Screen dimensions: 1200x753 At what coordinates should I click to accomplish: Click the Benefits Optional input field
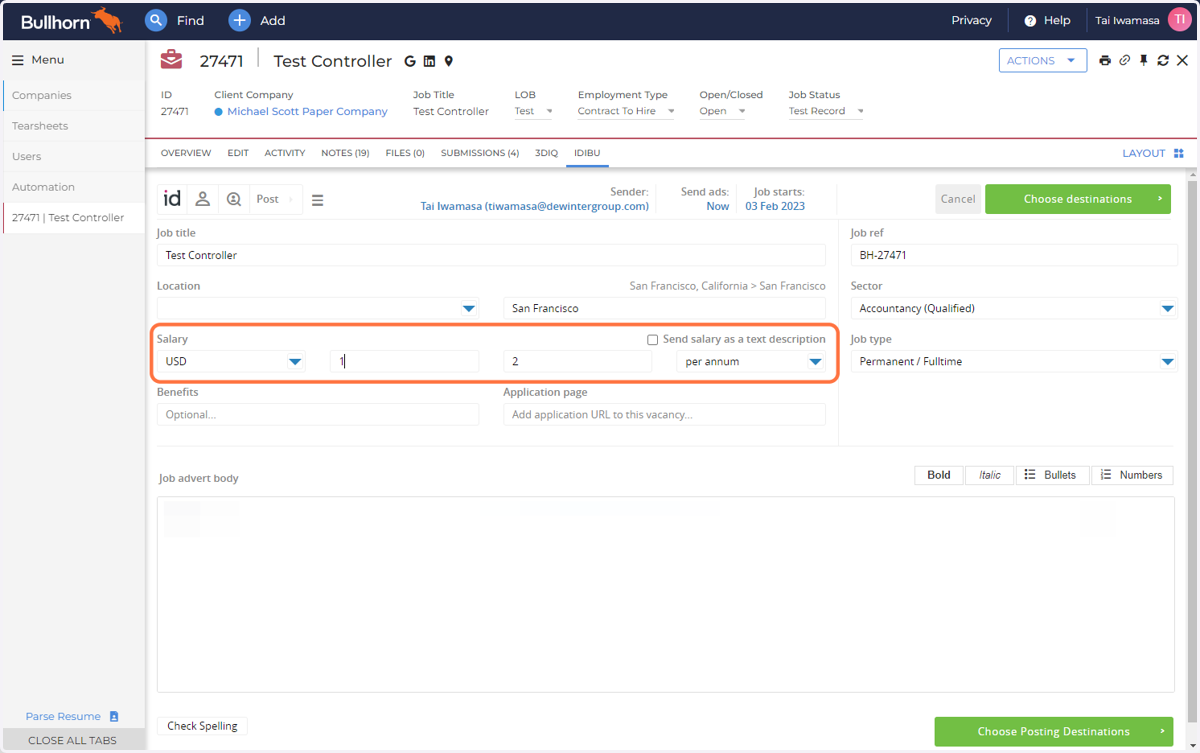pos(318,414)
